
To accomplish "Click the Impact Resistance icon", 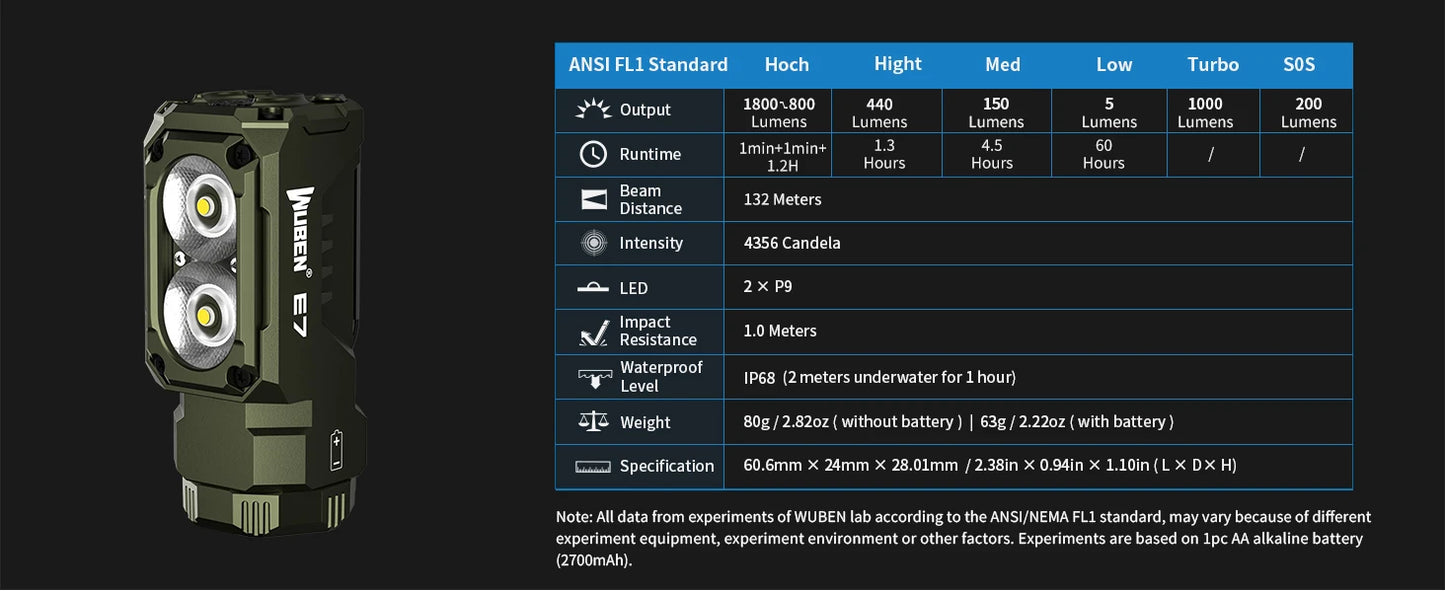I will click(x=593, y=331).
